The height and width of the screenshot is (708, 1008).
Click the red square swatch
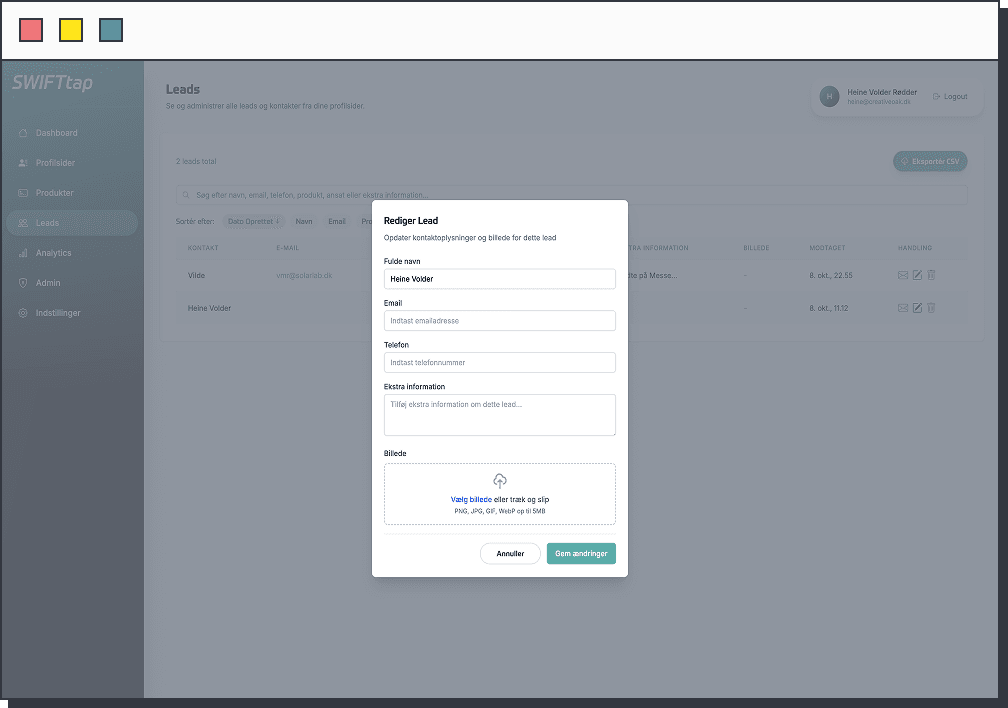coord(31,30)
